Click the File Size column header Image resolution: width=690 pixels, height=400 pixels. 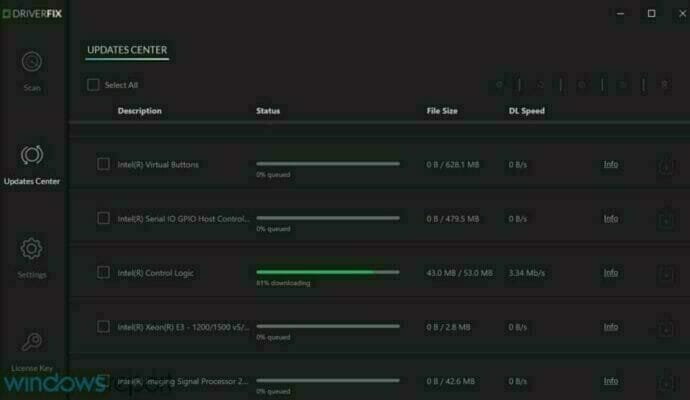(x=442, y=111)
